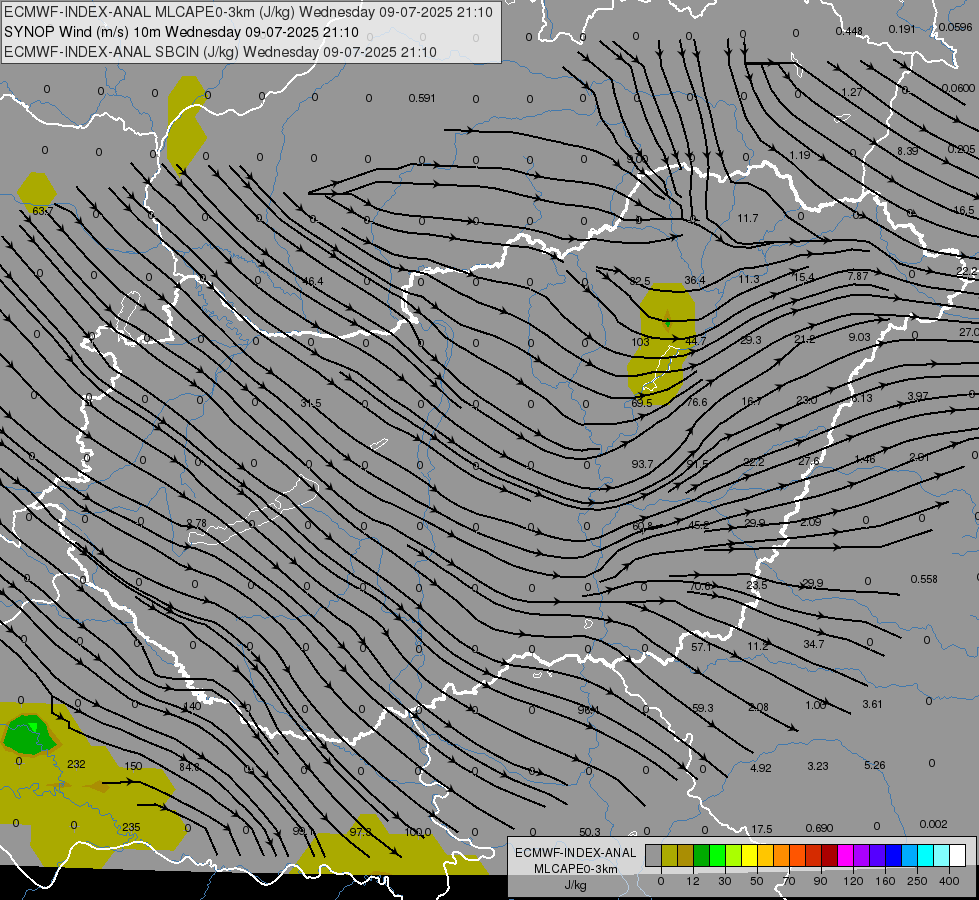
Task: Click the grid value 11.7
Action: (747, 218)
